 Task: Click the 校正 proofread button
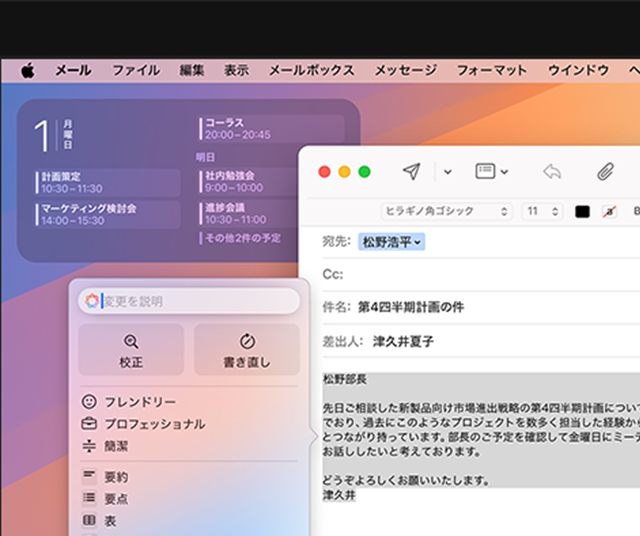click(x=131, y=349)
